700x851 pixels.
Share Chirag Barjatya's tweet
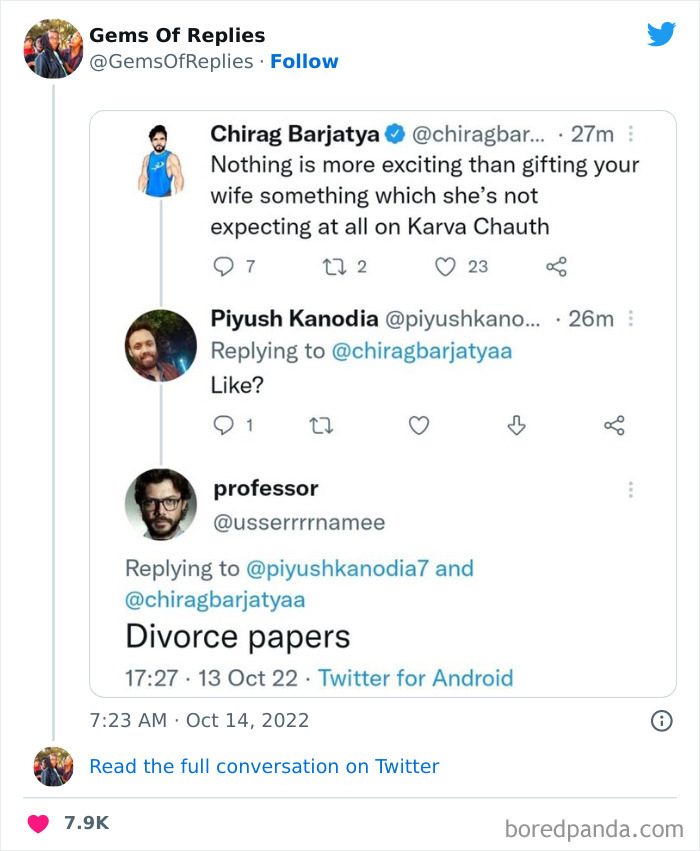coord(557,267)
